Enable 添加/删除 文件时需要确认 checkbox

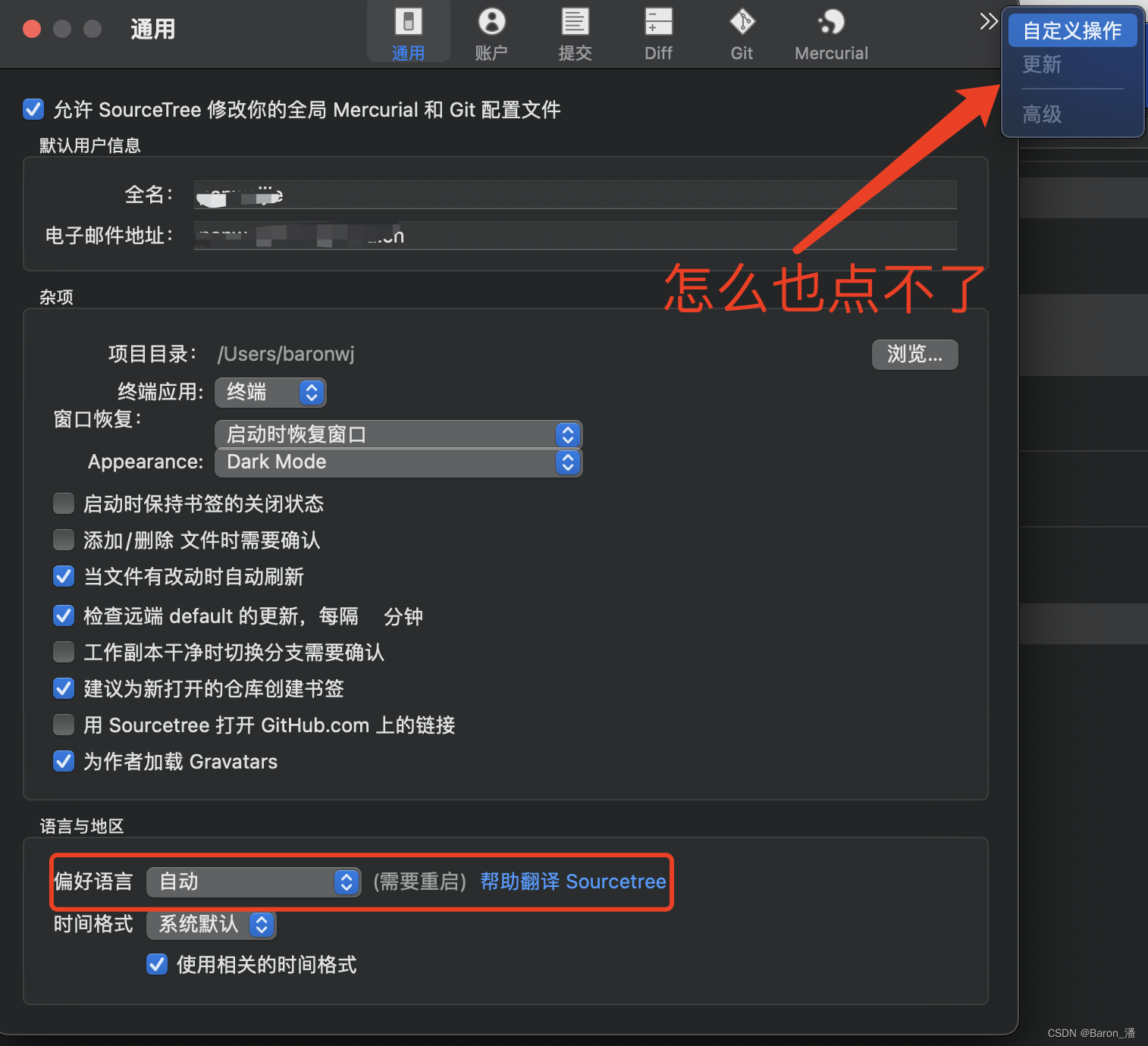pos(64,540)
